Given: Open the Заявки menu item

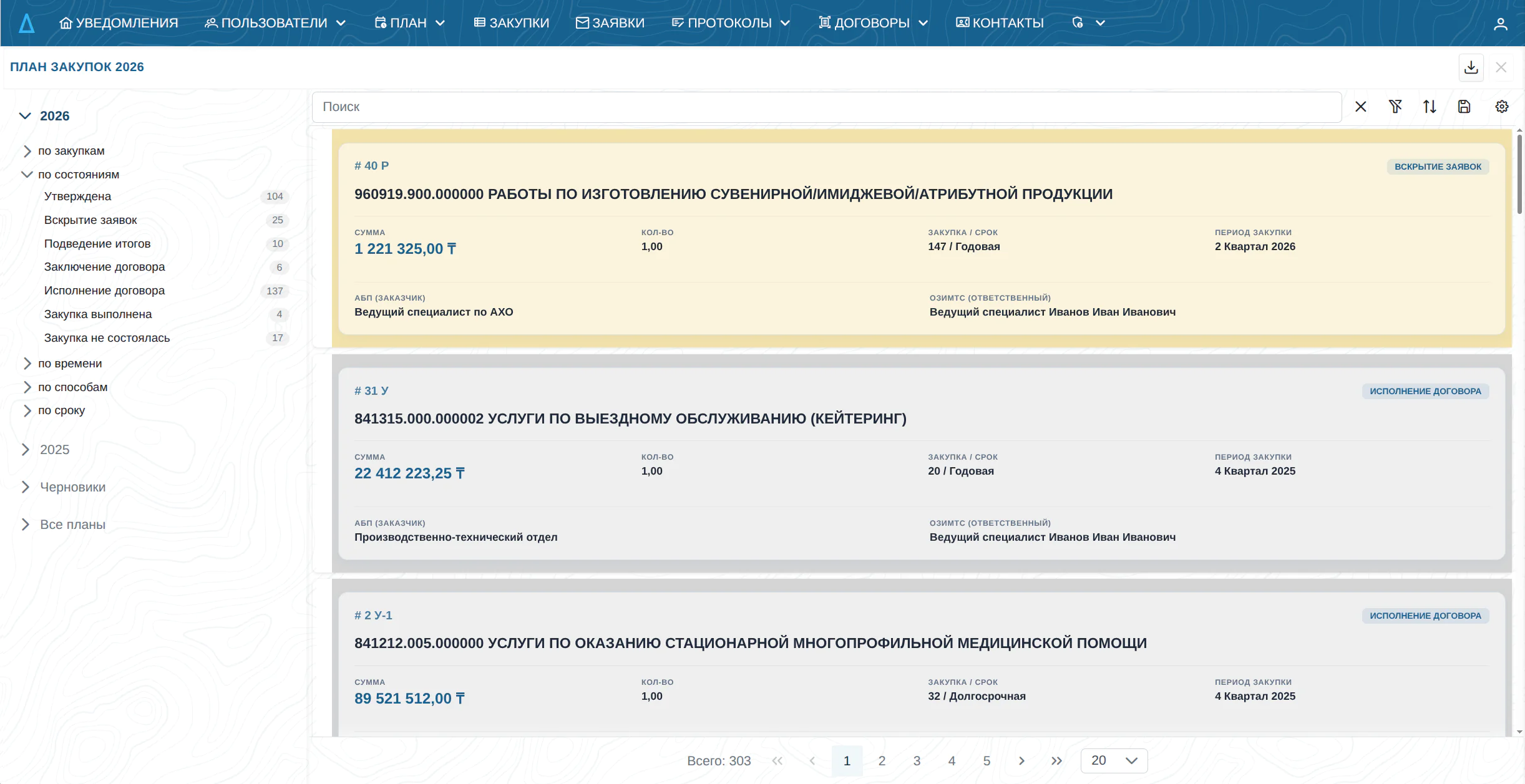Looking at the screenshot, I should (610, 23).
